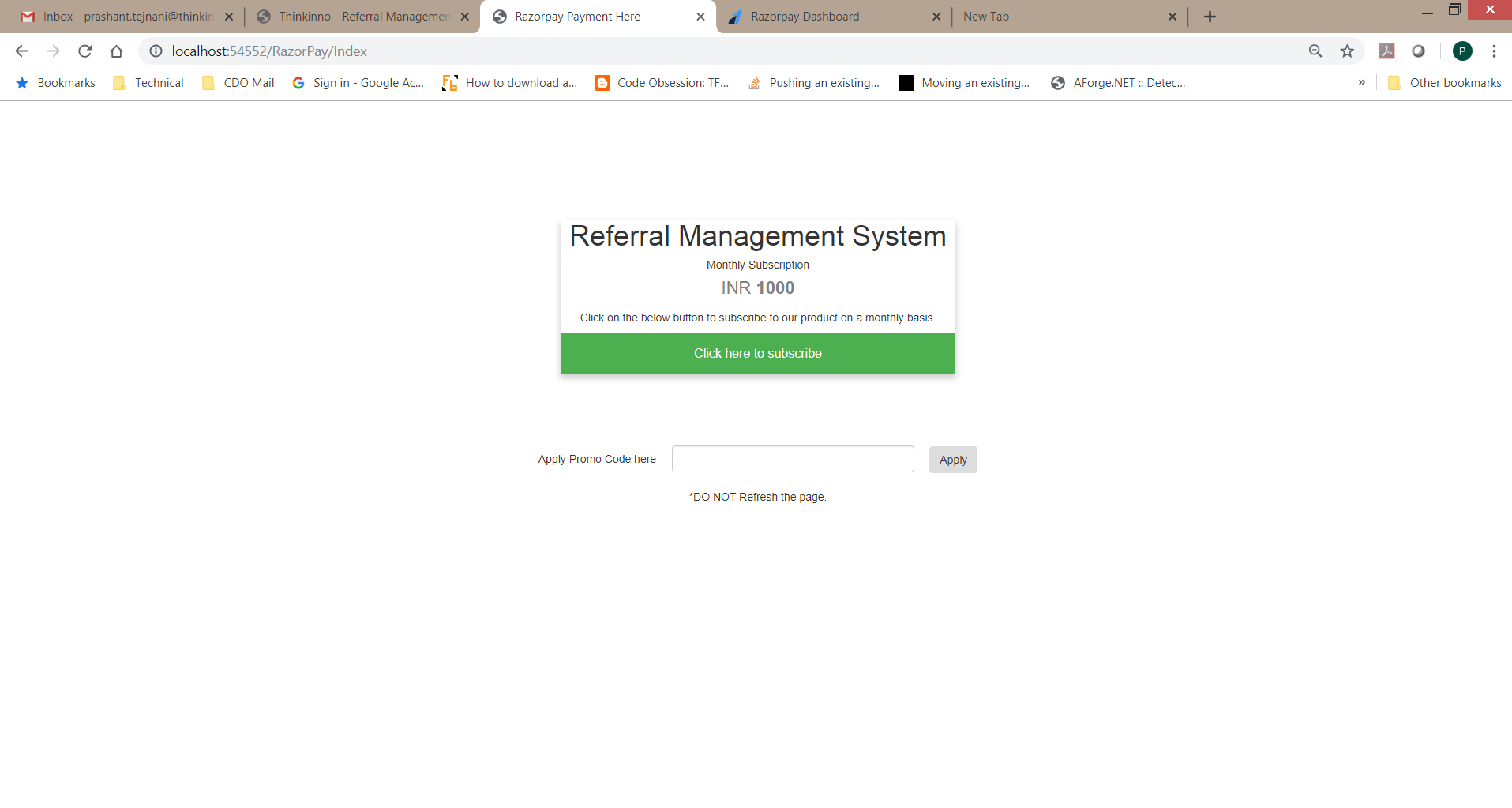The image size is (1512, 808).
Task: Open the Bookmarks star bookmark
Action: tap(55, 83)
